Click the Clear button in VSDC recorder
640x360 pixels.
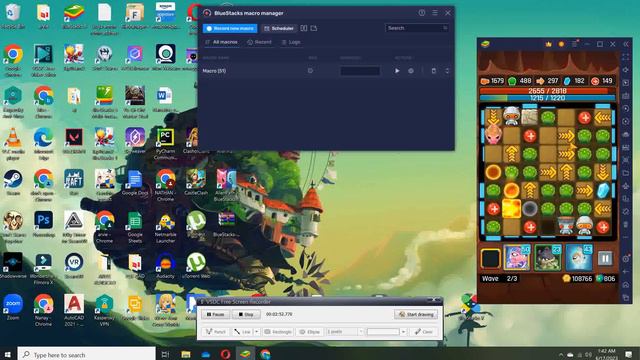tap(423, 332)
